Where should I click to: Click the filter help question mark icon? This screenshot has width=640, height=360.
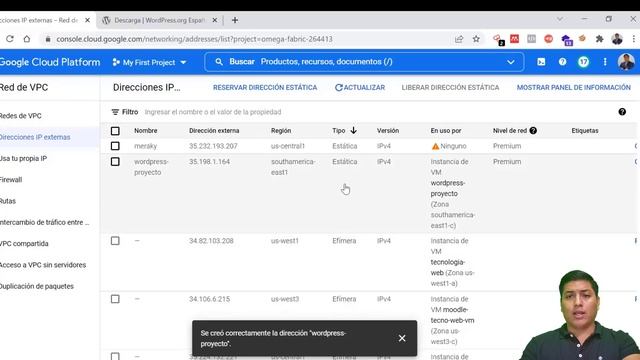(x=622, y=112)
